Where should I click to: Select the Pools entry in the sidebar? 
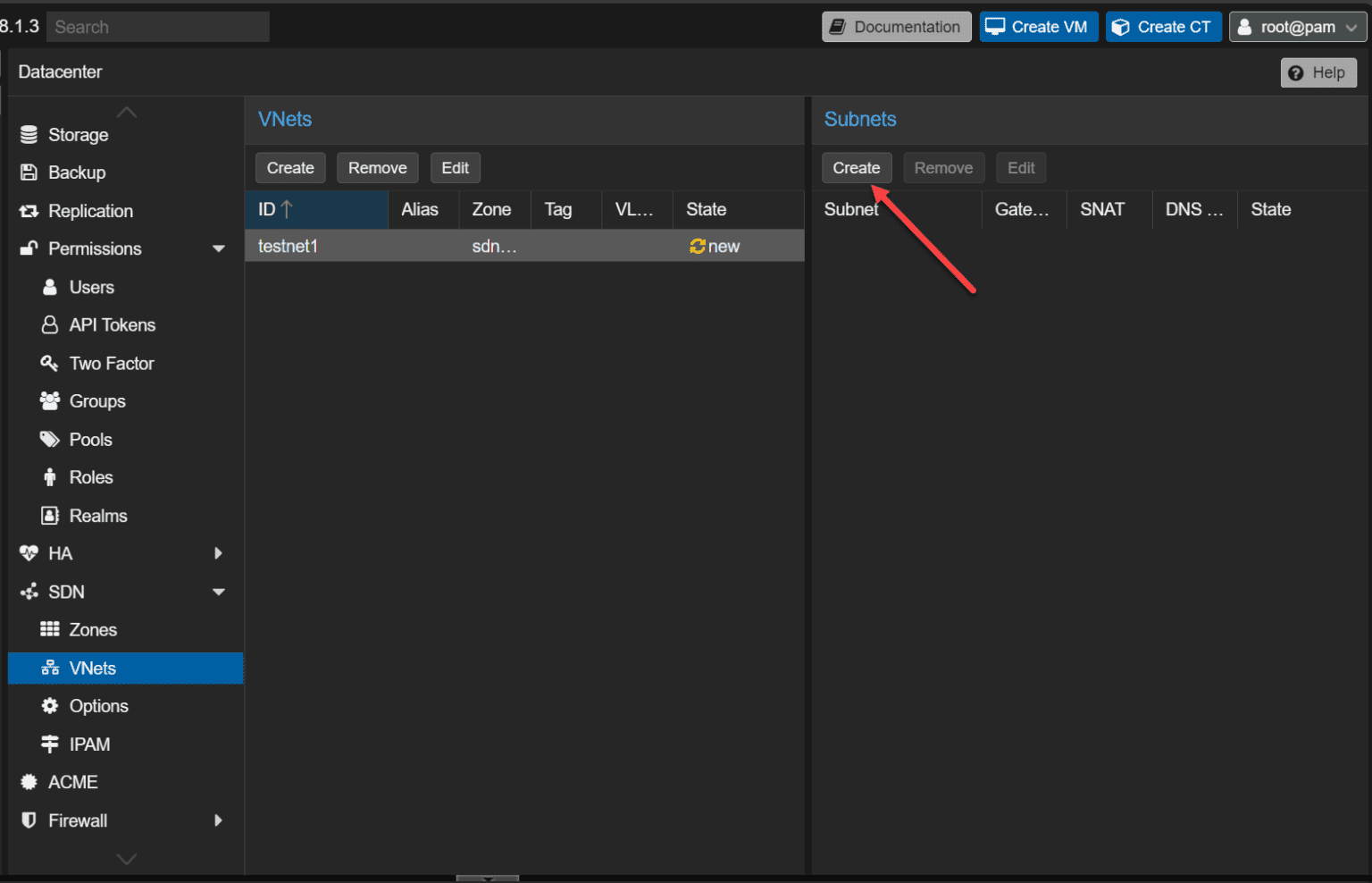click(x=89, y=439)
